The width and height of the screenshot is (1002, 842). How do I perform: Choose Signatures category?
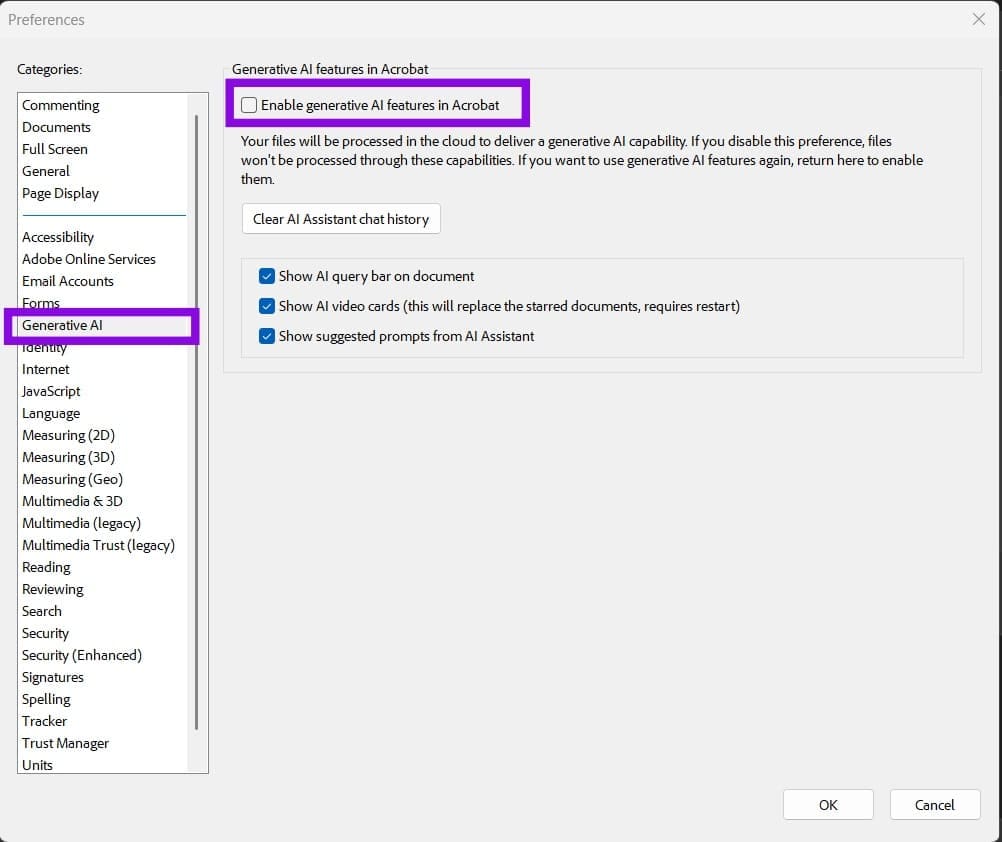[52, 678]
